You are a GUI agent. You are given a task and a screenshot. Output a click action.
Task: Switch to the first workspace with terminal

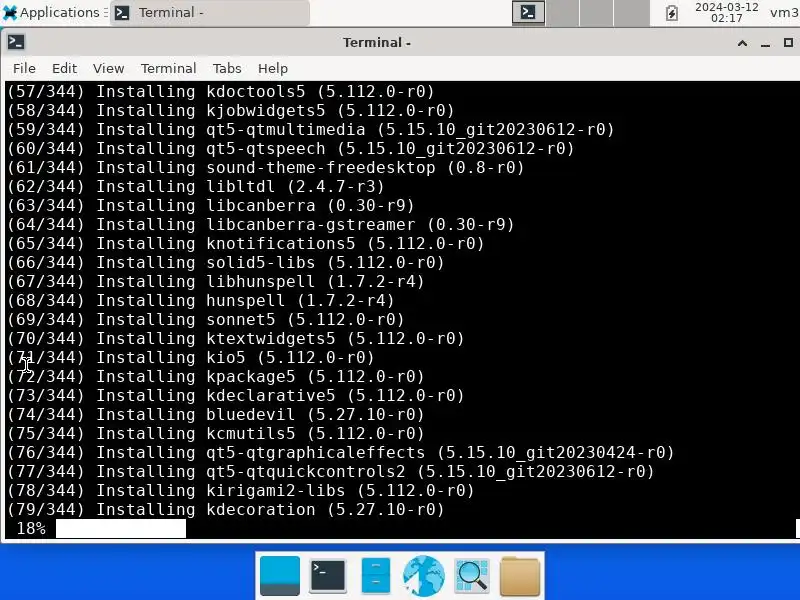click(x=528, y=12)
